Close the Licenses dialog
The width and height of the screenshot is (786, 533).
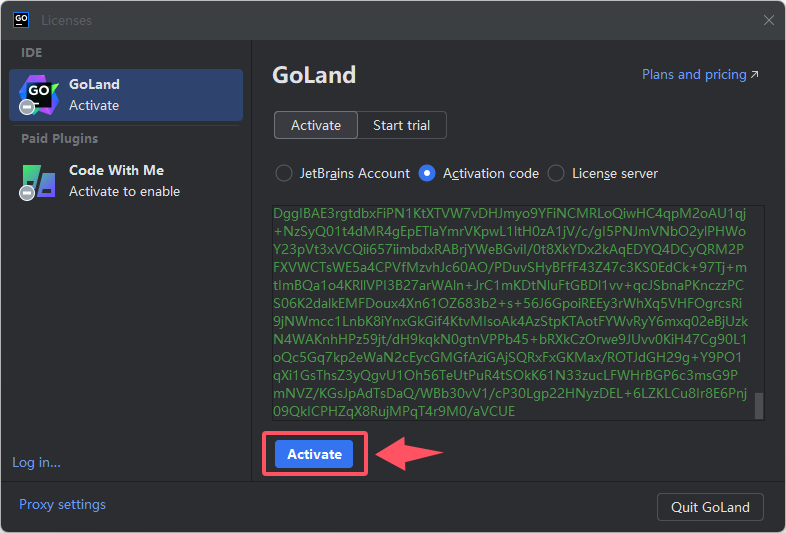point(768,20)
